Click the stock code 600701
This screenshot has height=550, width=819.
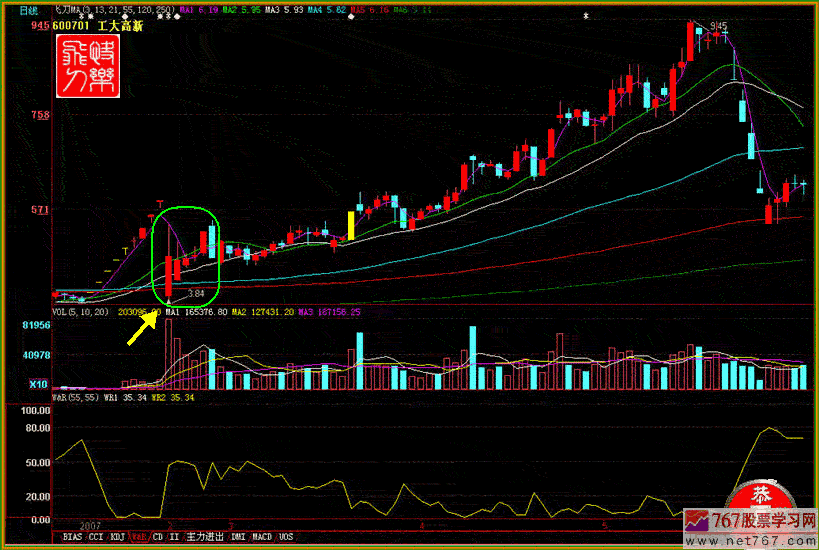pyautogui.click(x=71, y=26)
